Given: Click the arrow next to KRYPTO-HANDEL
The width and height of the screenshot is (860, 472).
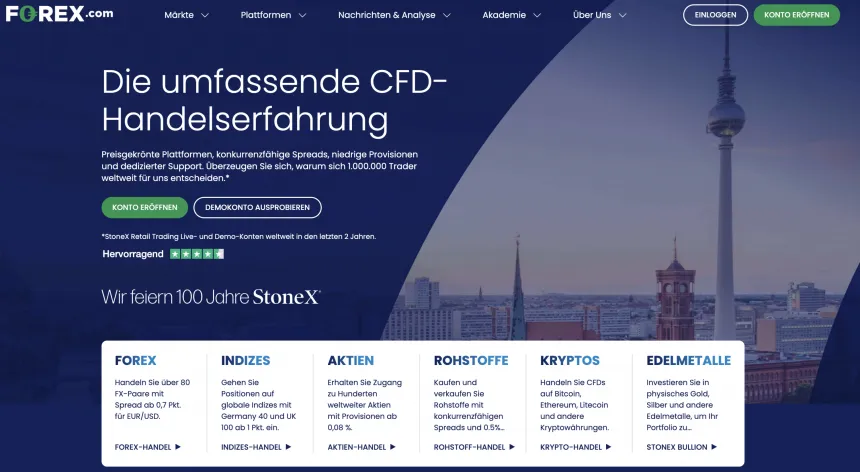Looking at the screenshot, I should click(x=608, y=447).
